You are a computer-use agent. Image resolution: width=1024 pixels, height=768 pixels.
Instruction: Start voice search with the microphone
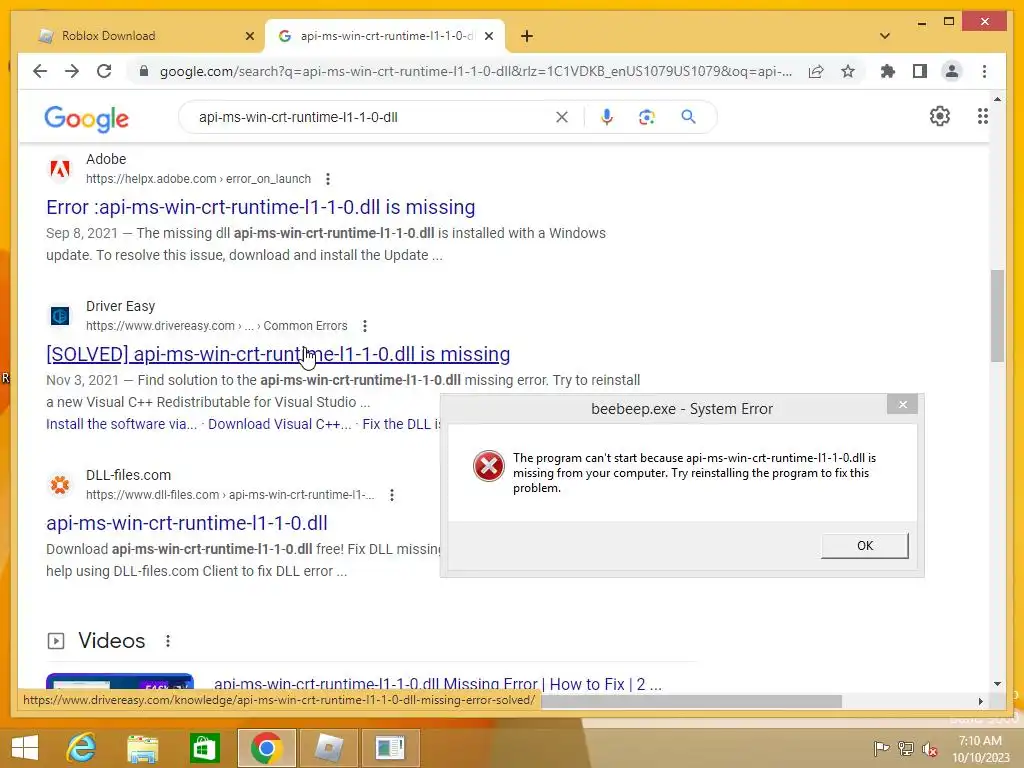pyautogui.click(x=607, y=117)
